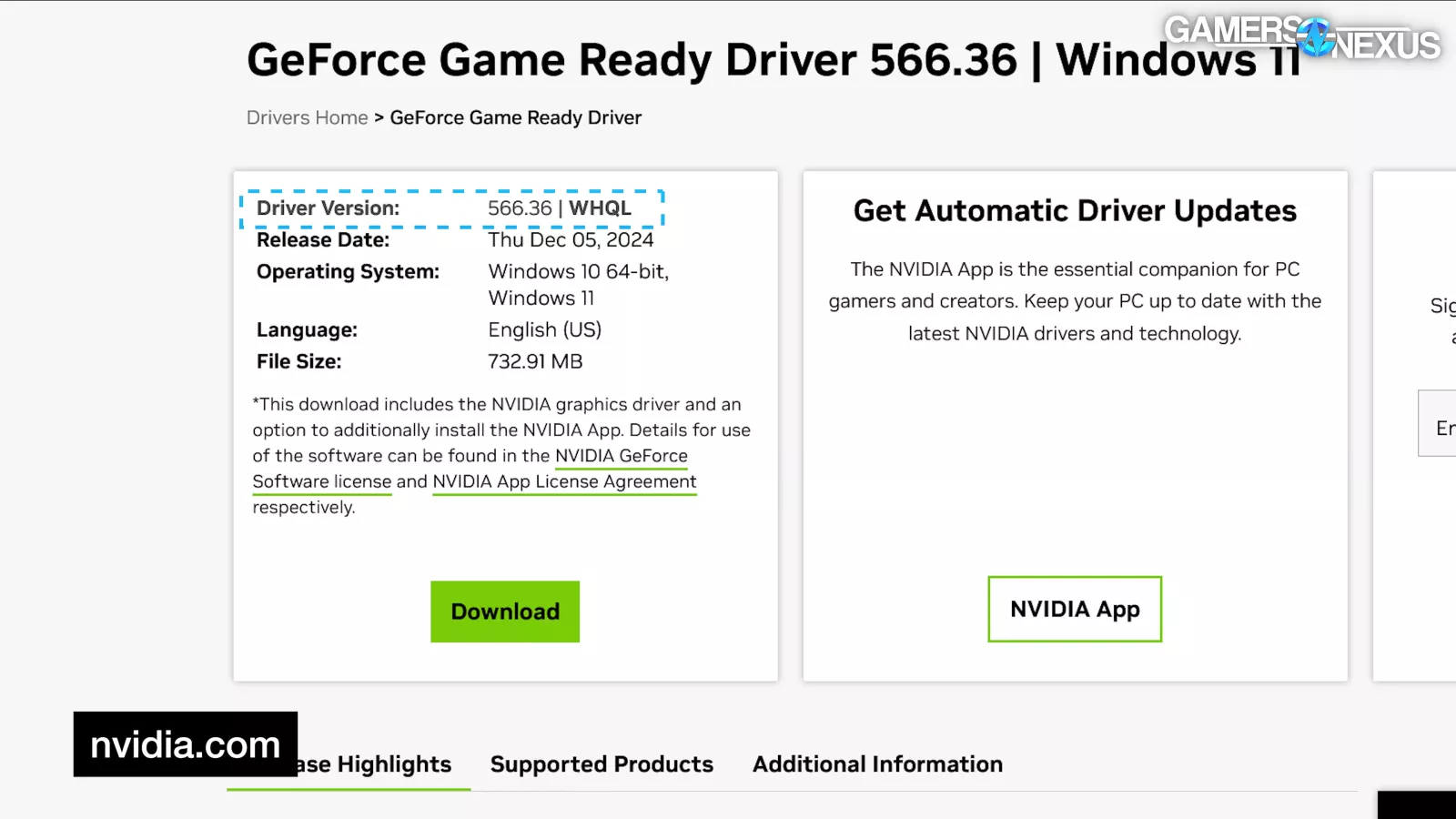Click the highlighted Driver Version 566.36 WHQL row

(x=452, y=208)
